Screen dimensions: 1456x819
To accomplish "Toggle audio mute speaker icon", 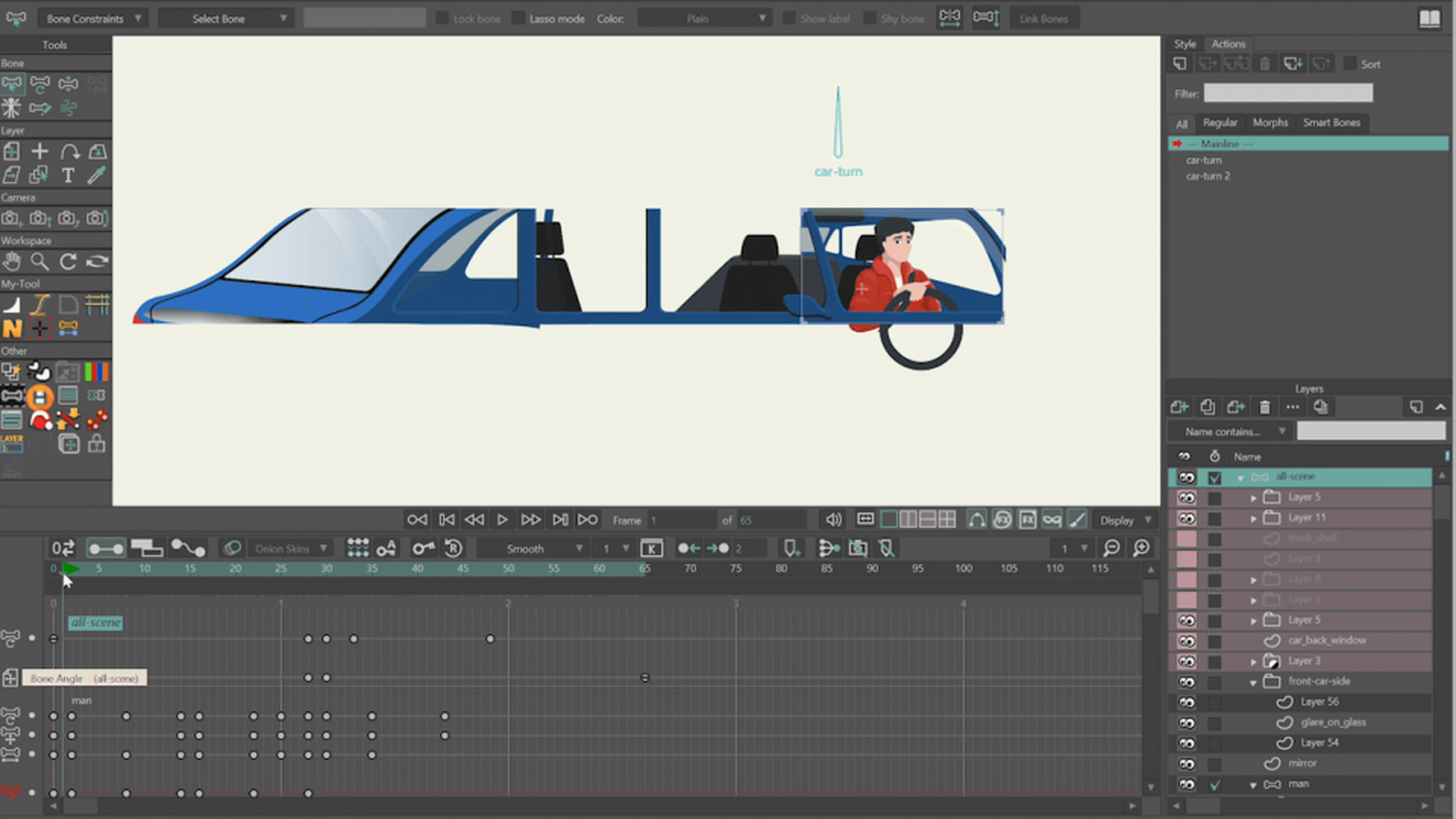I will (833, 520).
